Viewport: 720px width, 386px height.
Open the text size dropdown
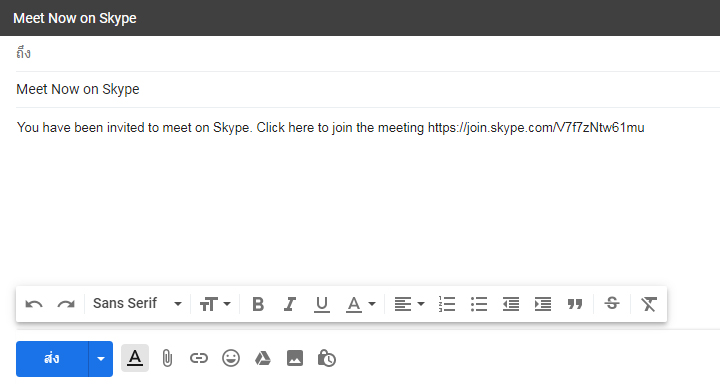click(x=215, y=304)
